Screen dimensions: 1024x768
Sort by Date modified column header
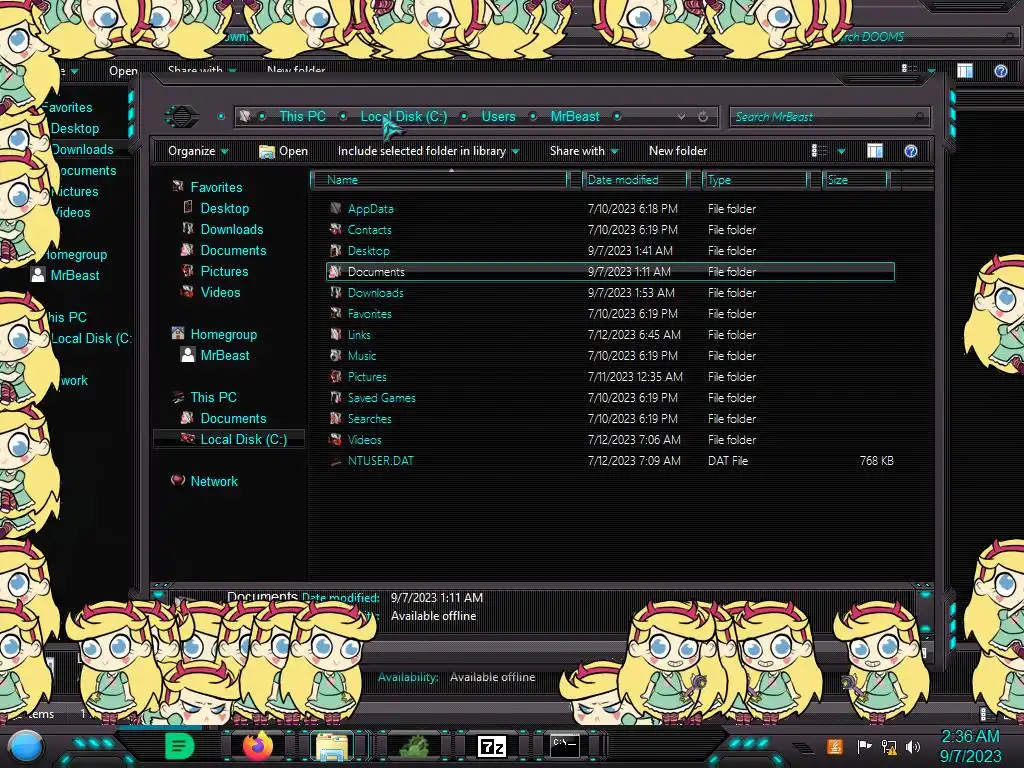click(x=635, y=180)
